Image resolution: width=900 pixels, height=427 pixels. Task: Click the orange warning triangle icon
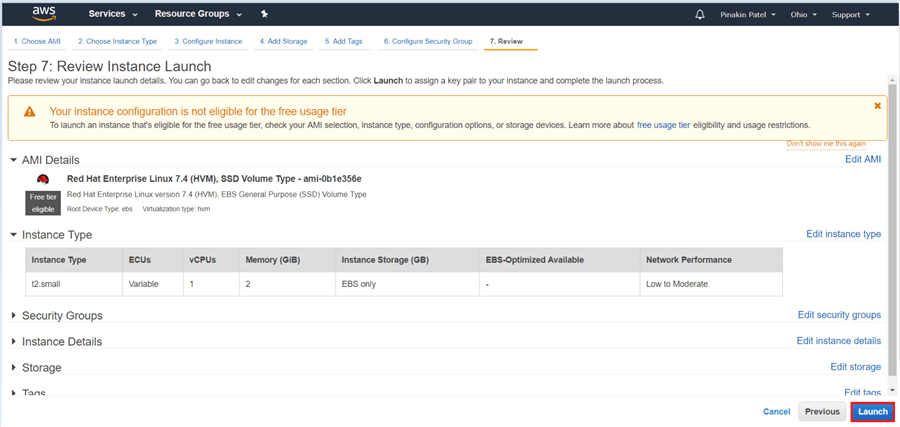pos(29,112)
